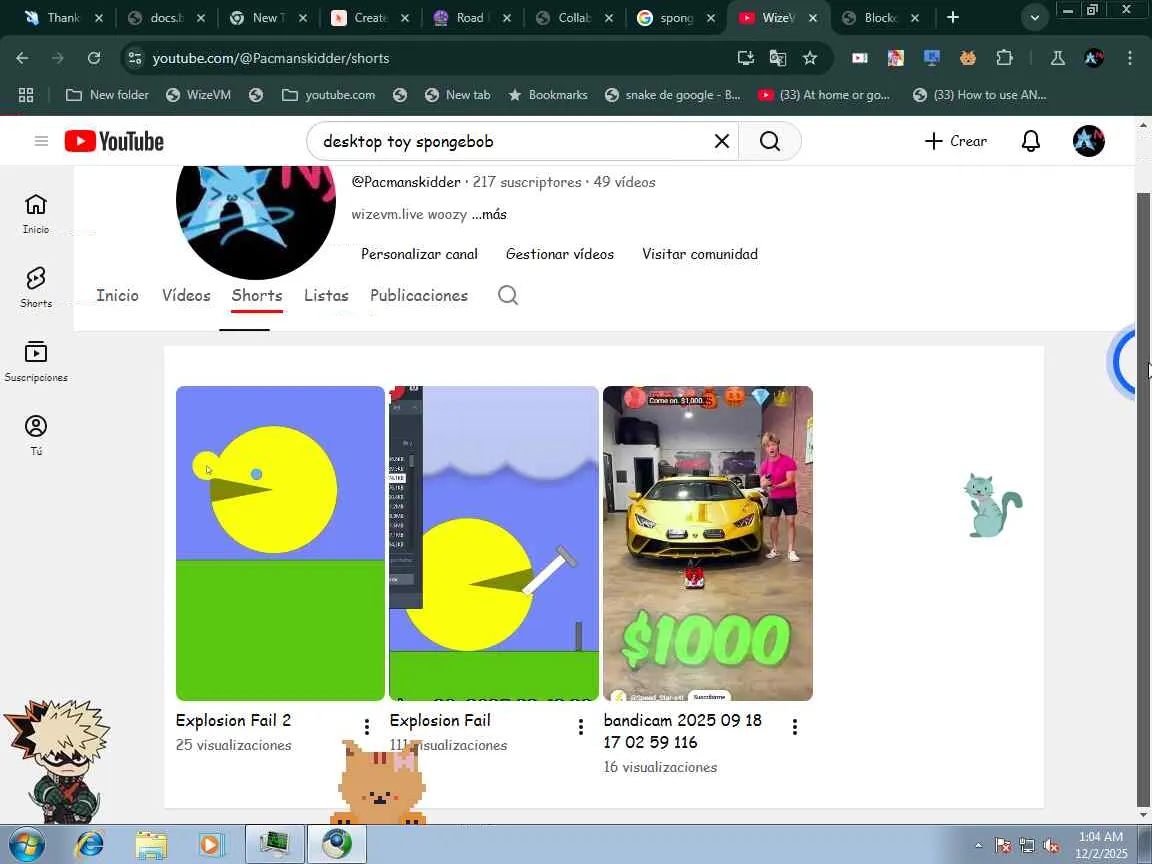Viewport: 1152px width, 864px height.
Task: Click Personalizar canal button
Action: [x=420, y=254]
